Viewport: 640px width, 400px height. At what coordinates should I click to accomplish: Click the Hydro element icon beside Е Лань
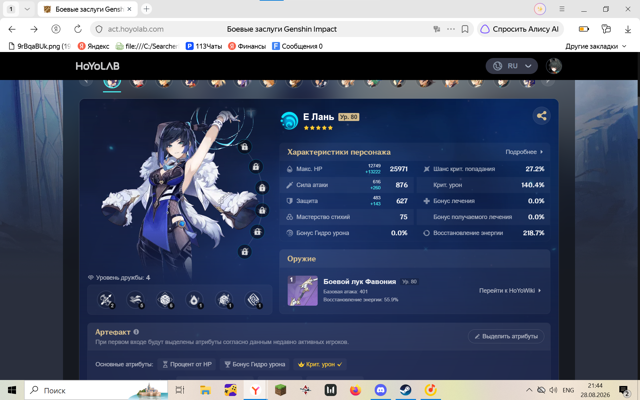[x=289, y=121]
